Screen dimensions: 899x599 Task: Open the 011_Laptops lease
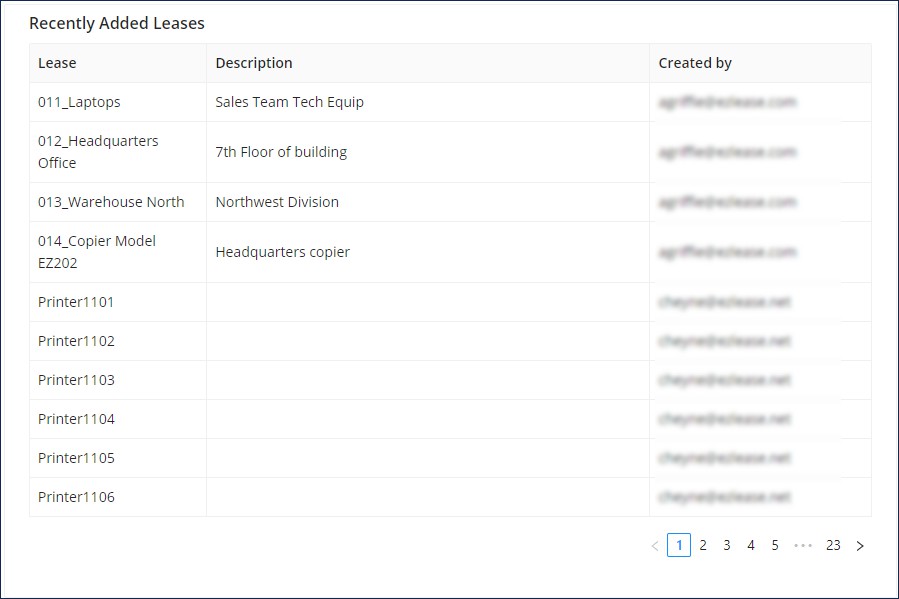tap(79, 102)
